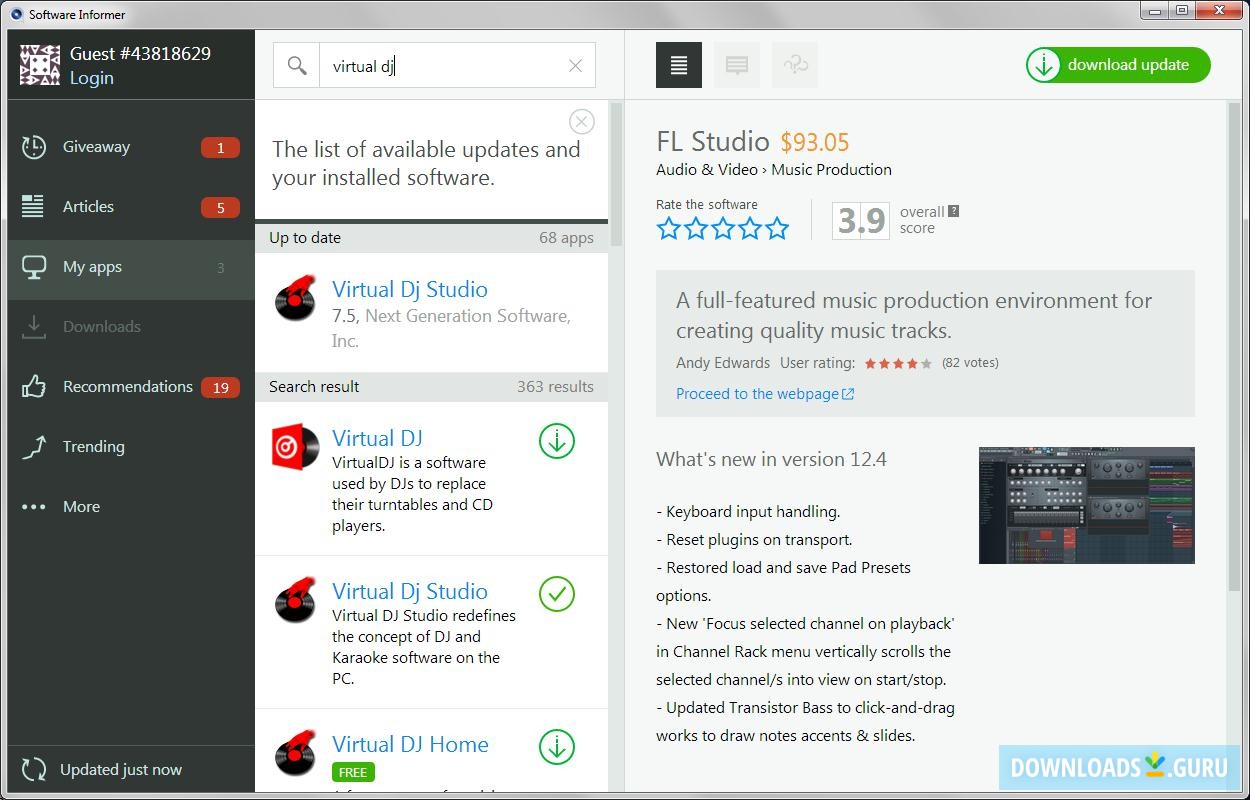
Task: Click the Downloads arrow icon in sidebar
Action: (x=34, y=327)
